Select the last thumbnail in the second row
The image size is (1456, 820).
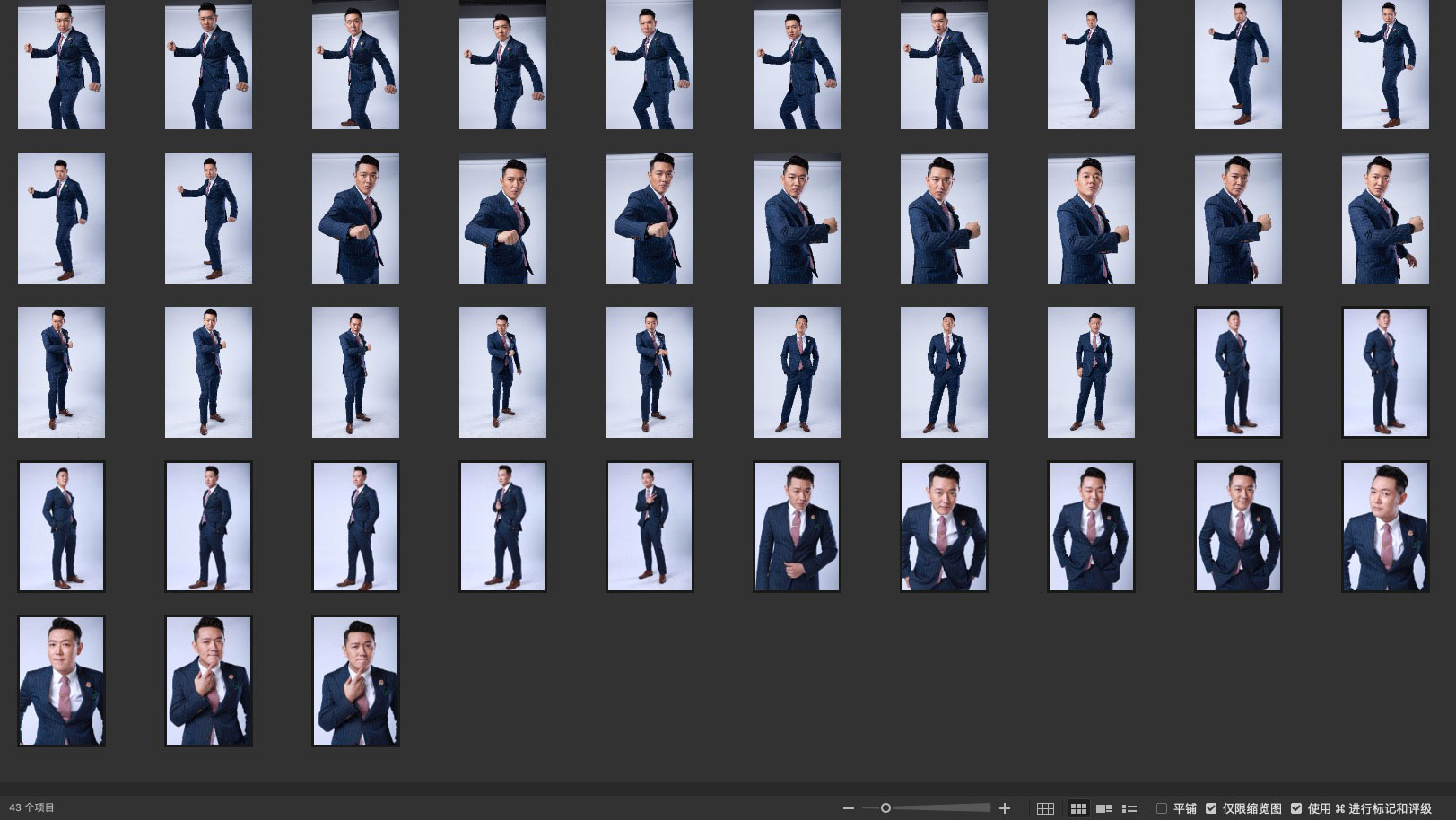(x=1385, y=218)
